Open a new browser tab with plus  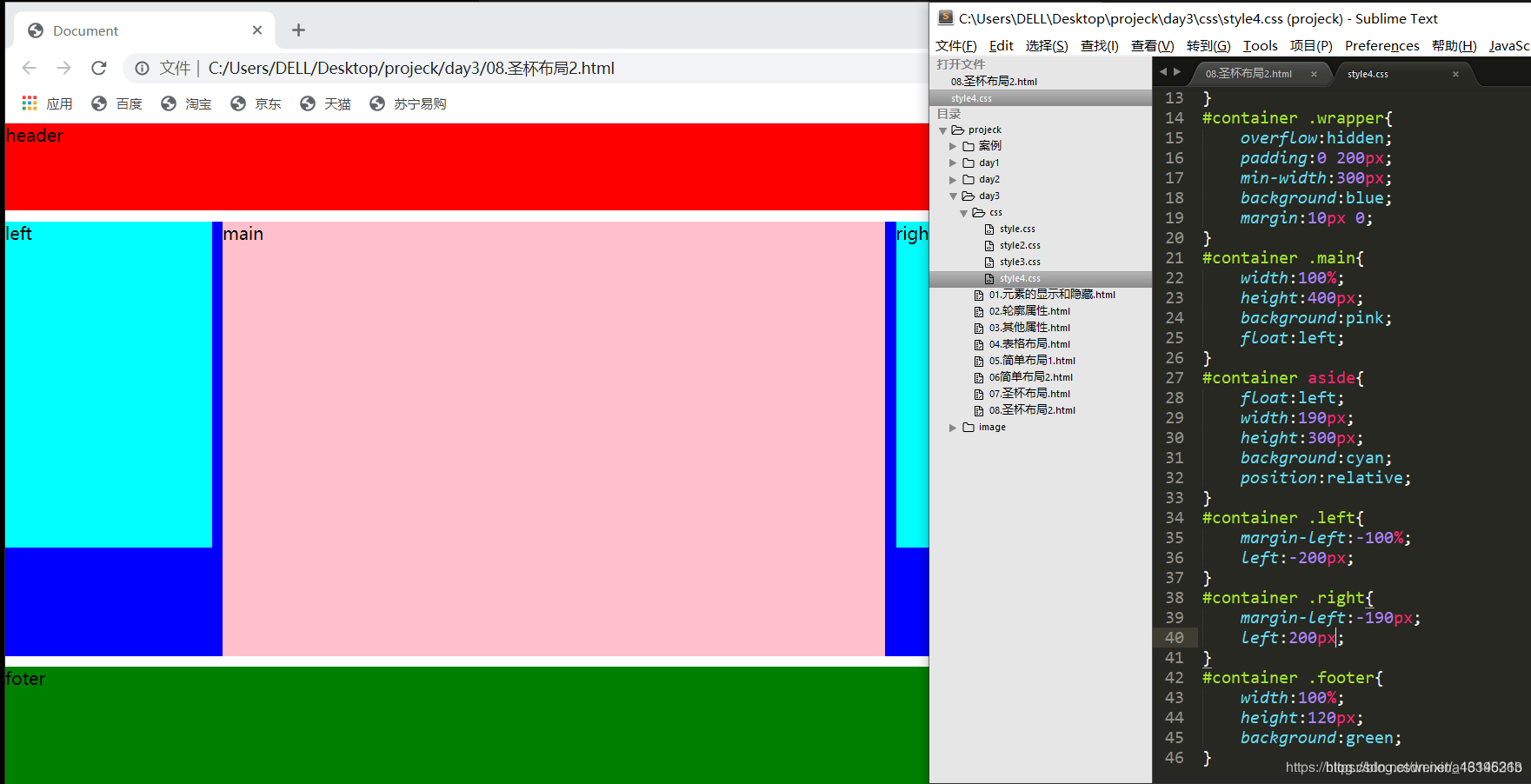click(x=298, y=30)
